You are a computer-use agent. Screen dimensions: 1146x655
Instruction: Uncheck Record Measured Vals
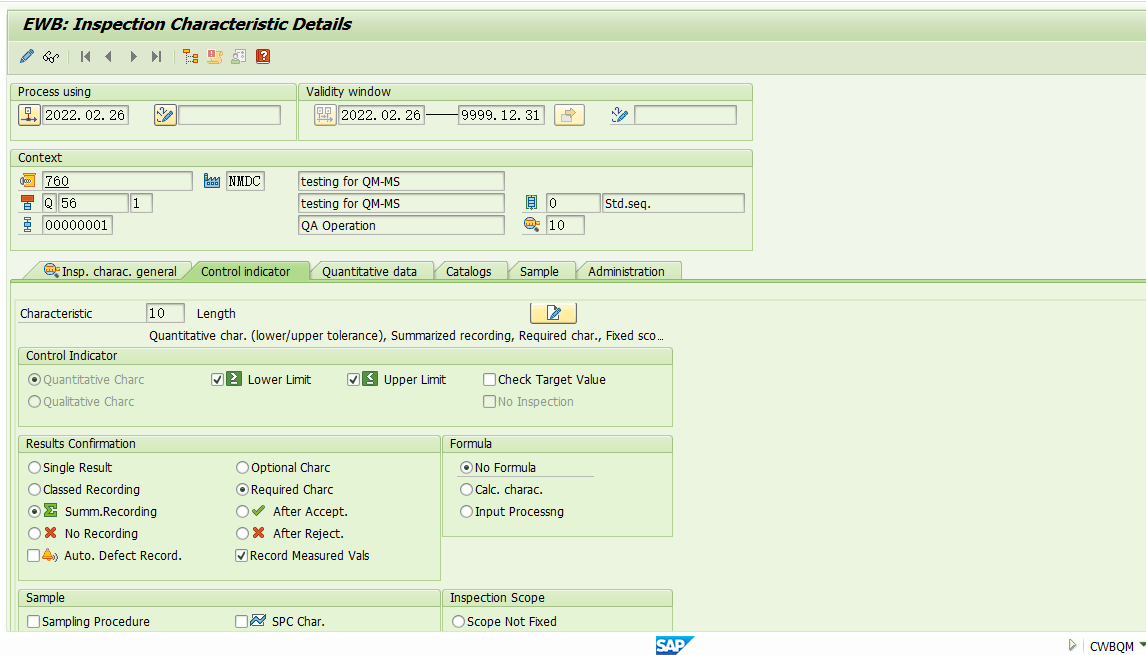click(241, 555)
